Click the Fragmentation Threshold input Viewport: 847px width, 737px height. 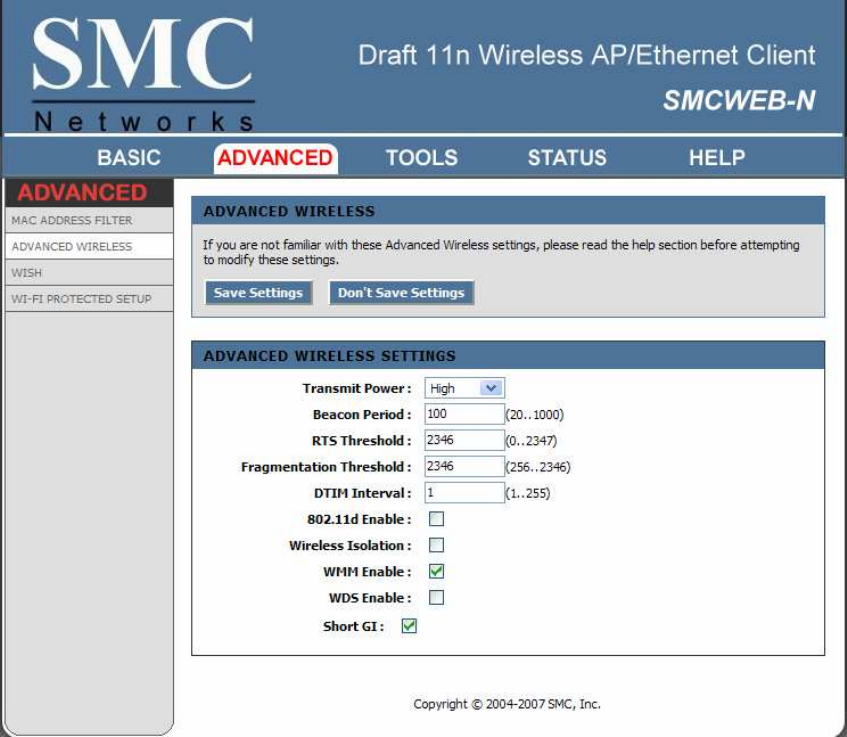[x=465, y=466]
